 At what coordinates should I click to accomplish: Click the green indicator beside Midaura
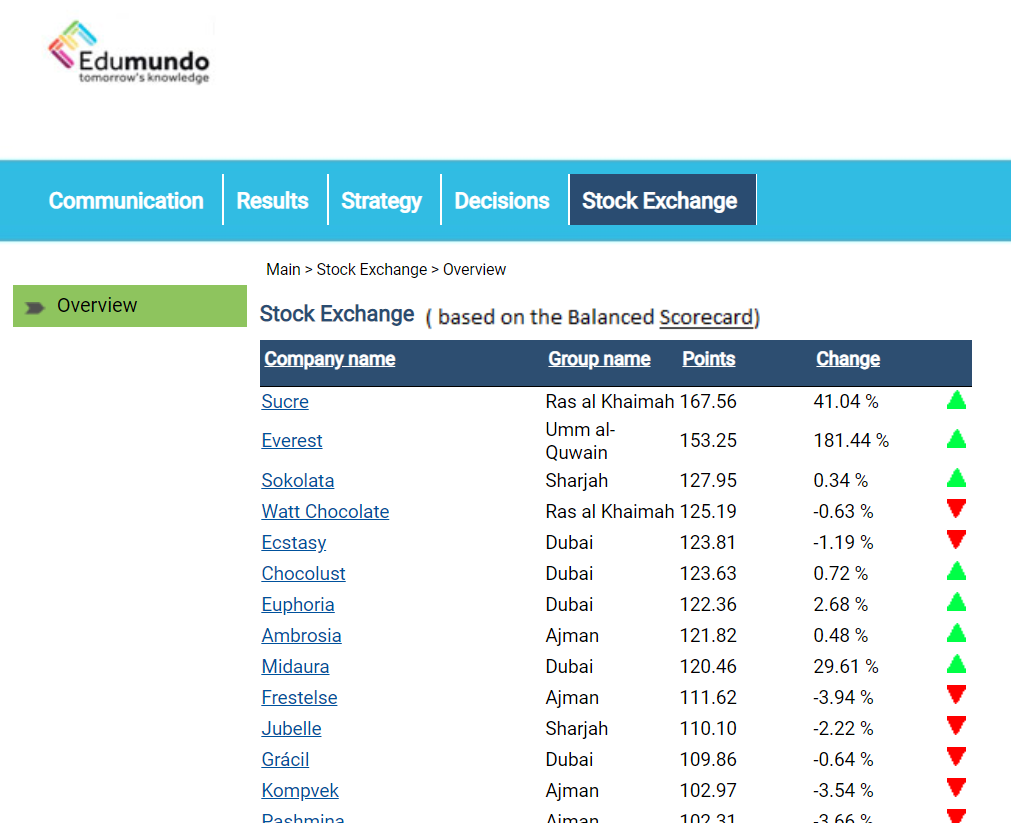tap(956, 664)
